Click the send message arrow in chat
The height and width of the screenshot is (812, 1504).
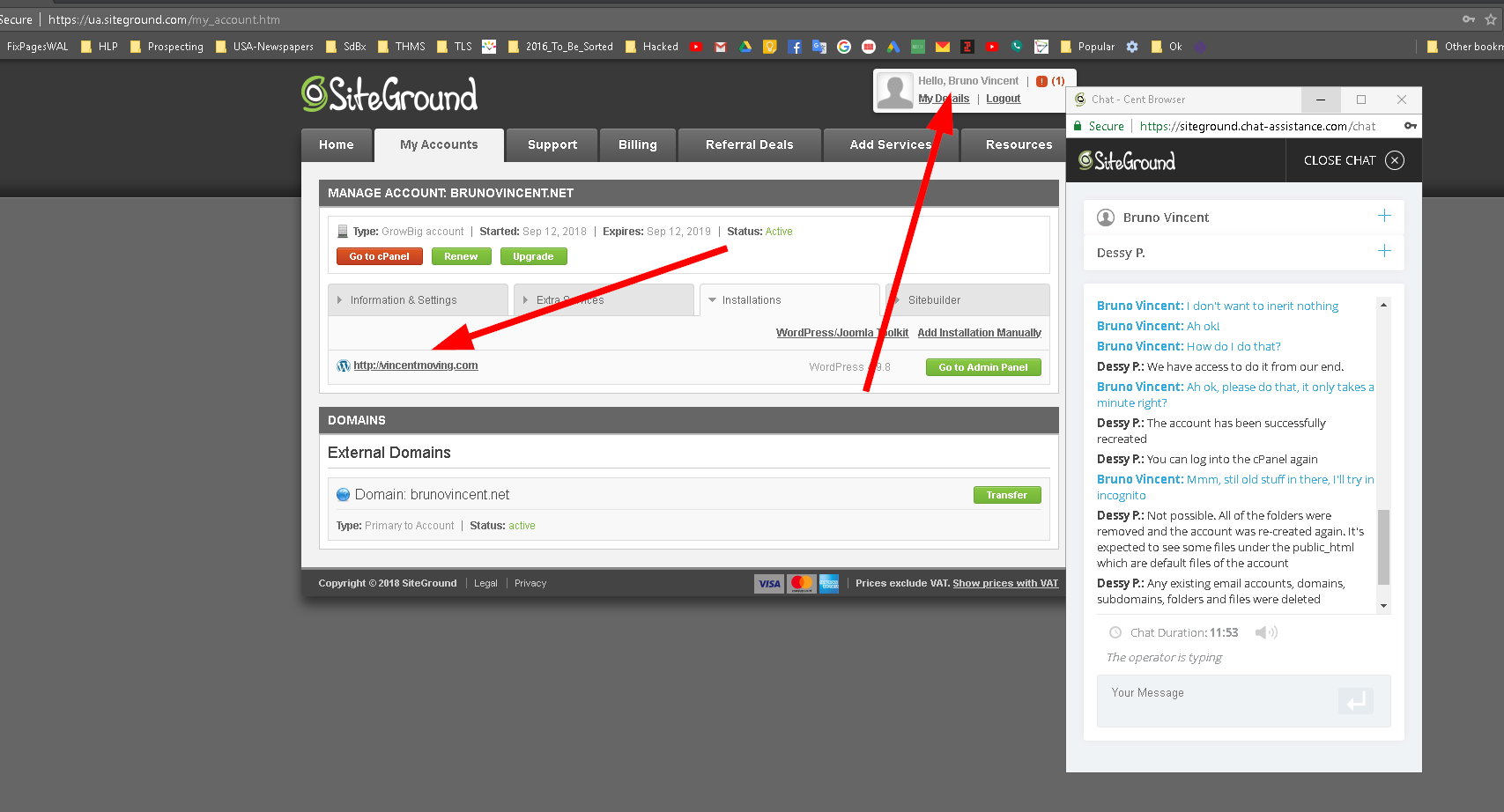click(x=1356, y=701)
